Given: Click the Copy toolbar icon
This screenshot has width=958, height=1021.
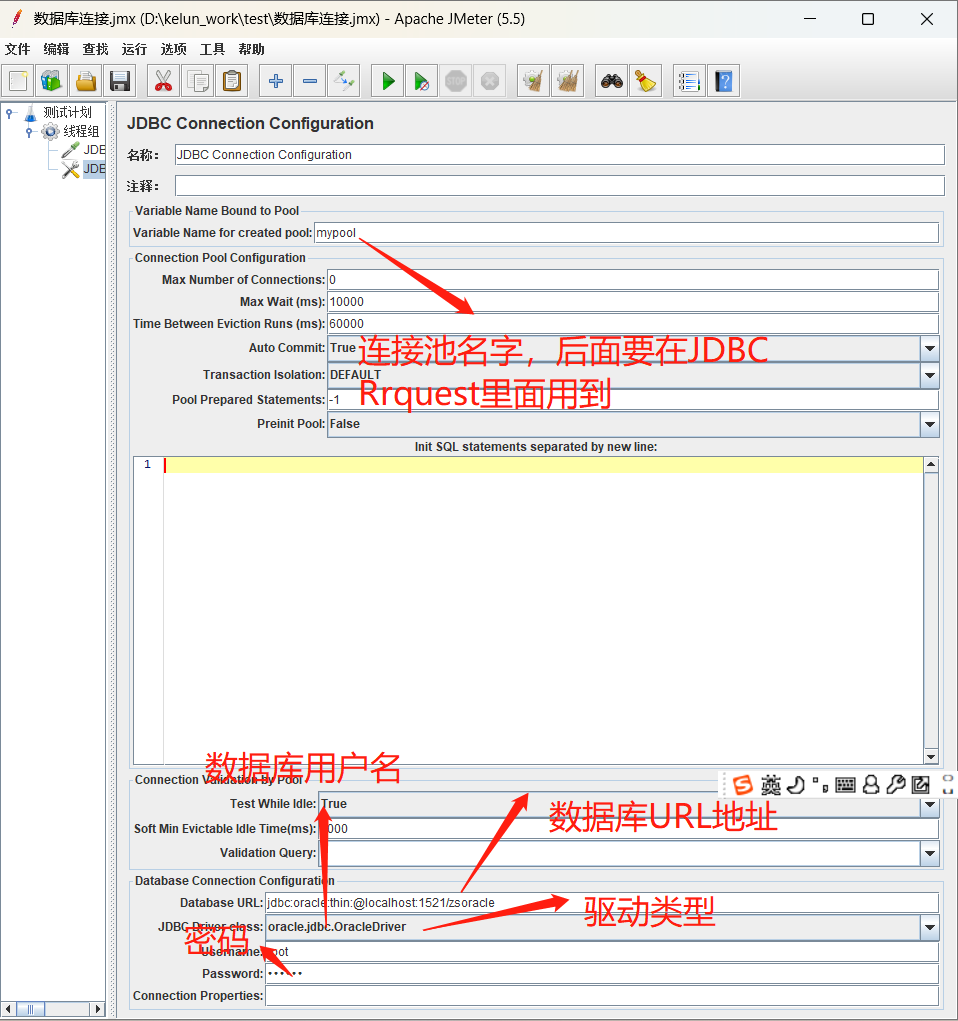Looking at the screenshot, I should (197, 81).
